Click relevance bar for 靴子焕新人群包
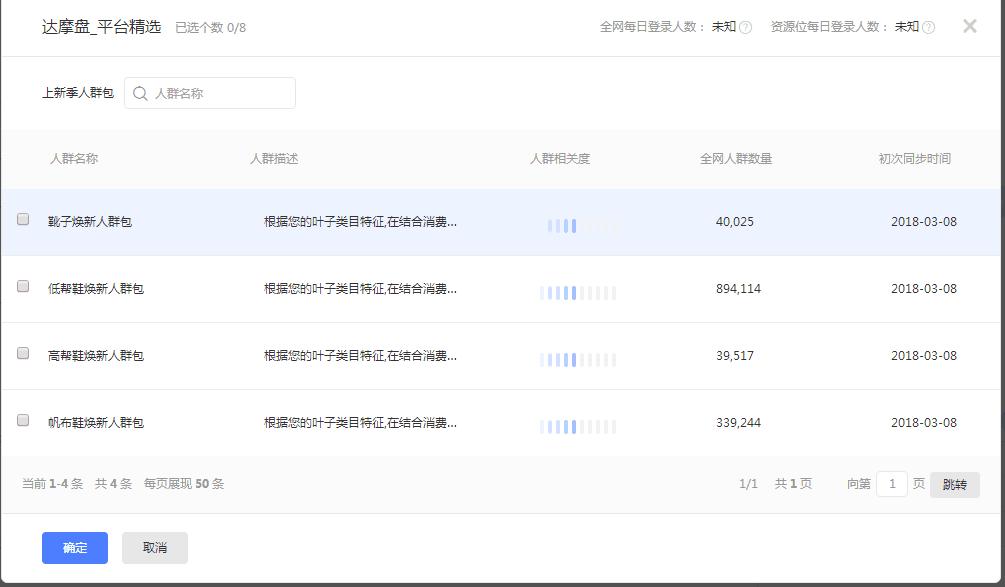Image resolution: width=1005 pixels, height=587 pixels. 578,226
